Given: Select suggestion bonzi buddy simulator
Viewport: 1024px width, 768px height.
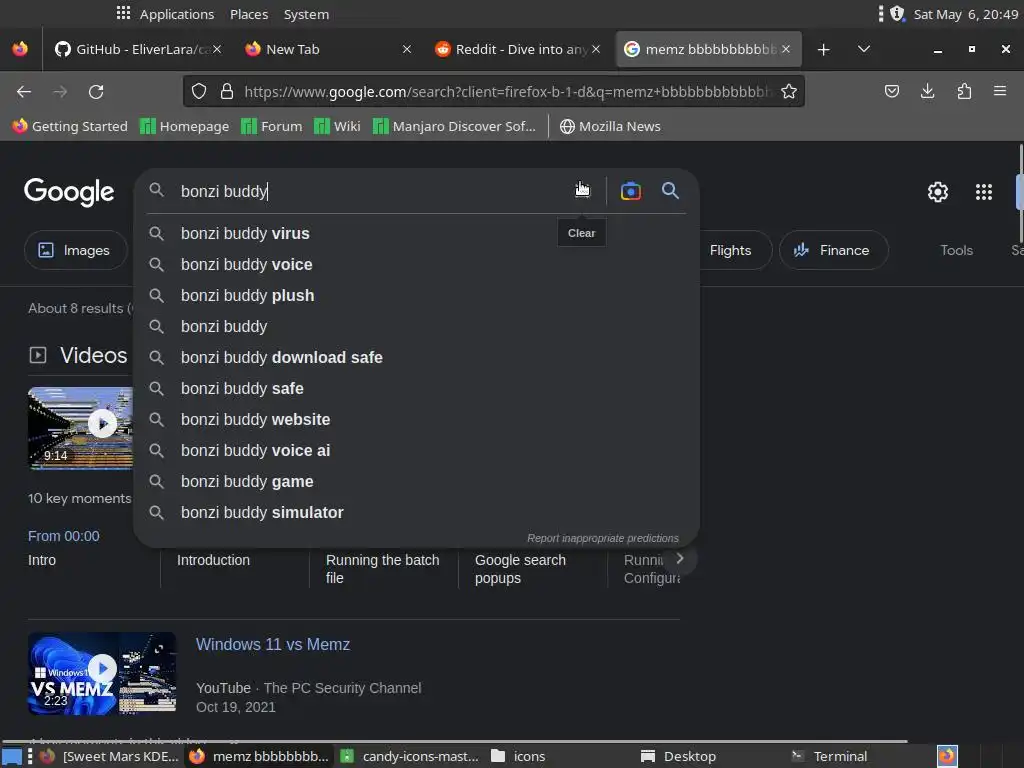Looking at the screenshot, I should (x=416, y=513).
